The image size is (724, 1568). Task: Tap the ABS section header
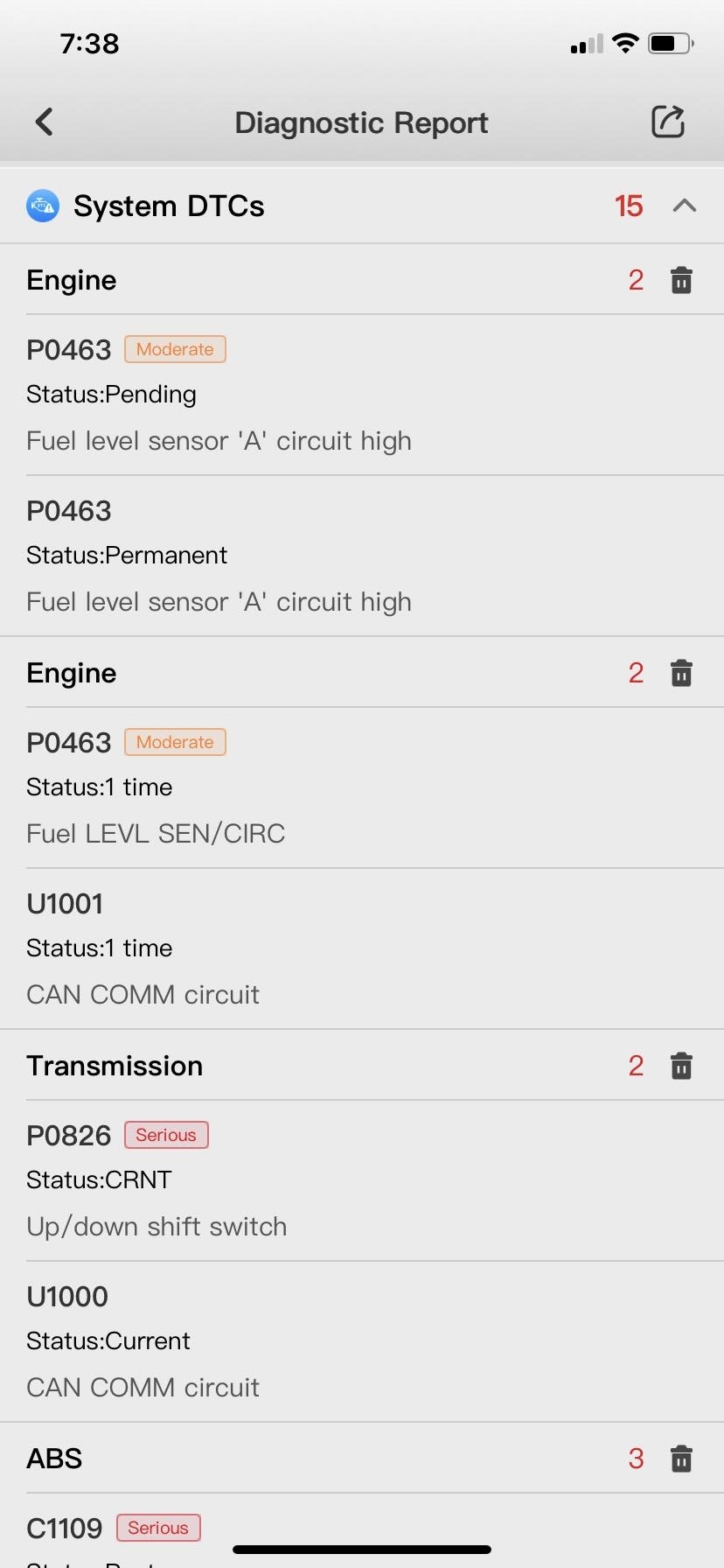click(x=54, y=1459)
